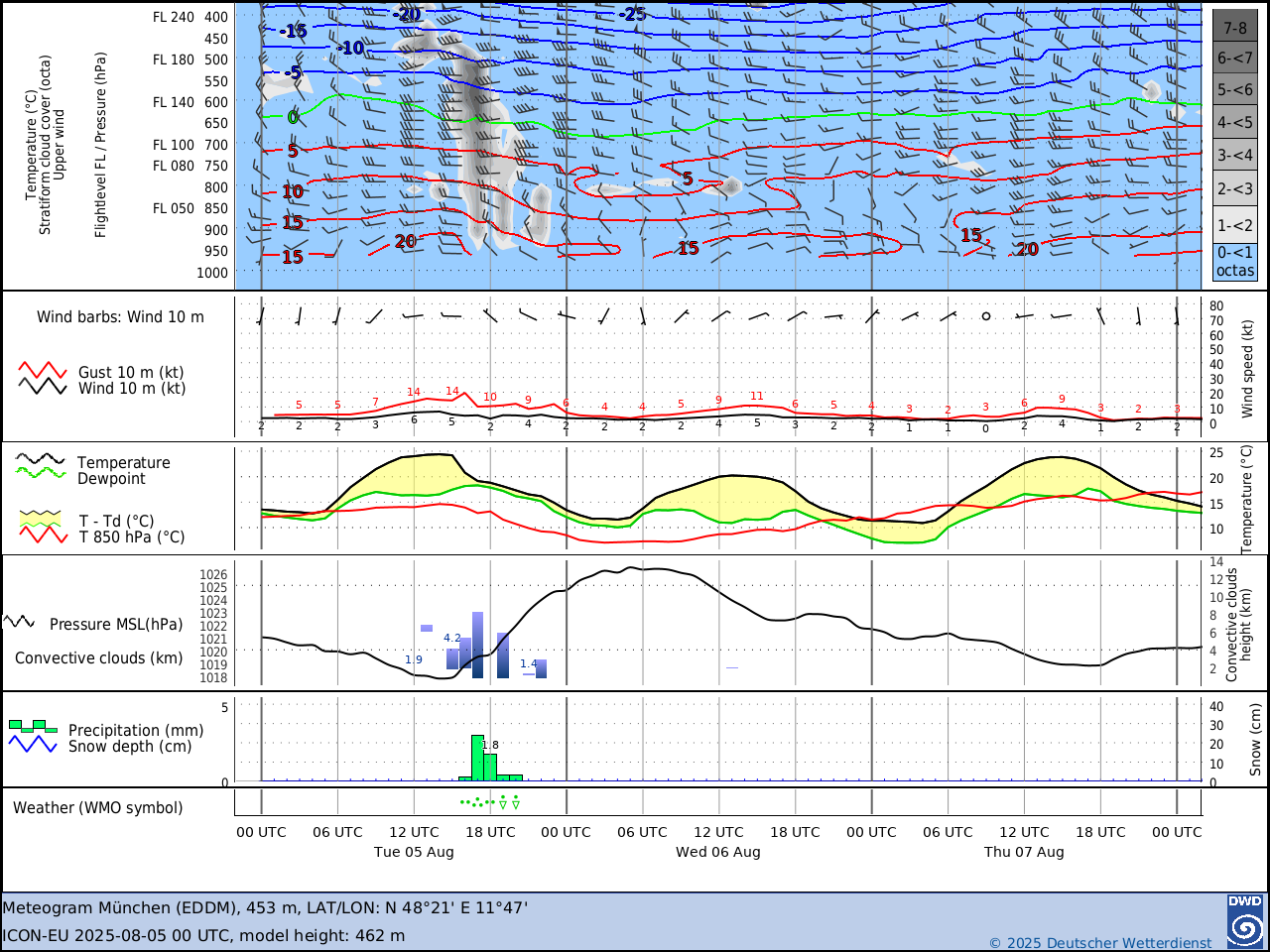Click the red Gust 10 m legend line

pos(43,370)
